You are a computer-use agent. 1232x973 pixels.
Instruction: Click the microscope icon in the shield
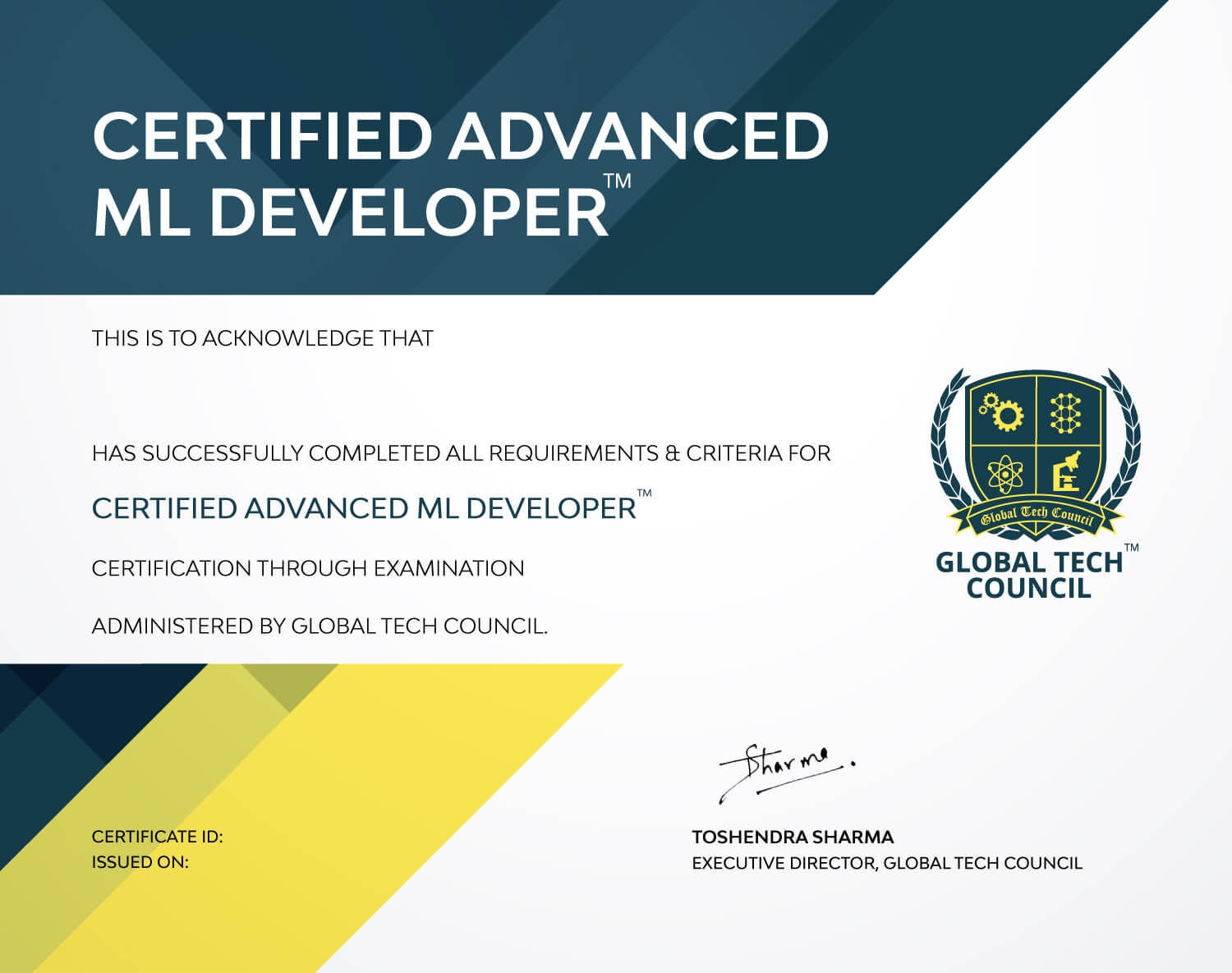pos(1065,471)
